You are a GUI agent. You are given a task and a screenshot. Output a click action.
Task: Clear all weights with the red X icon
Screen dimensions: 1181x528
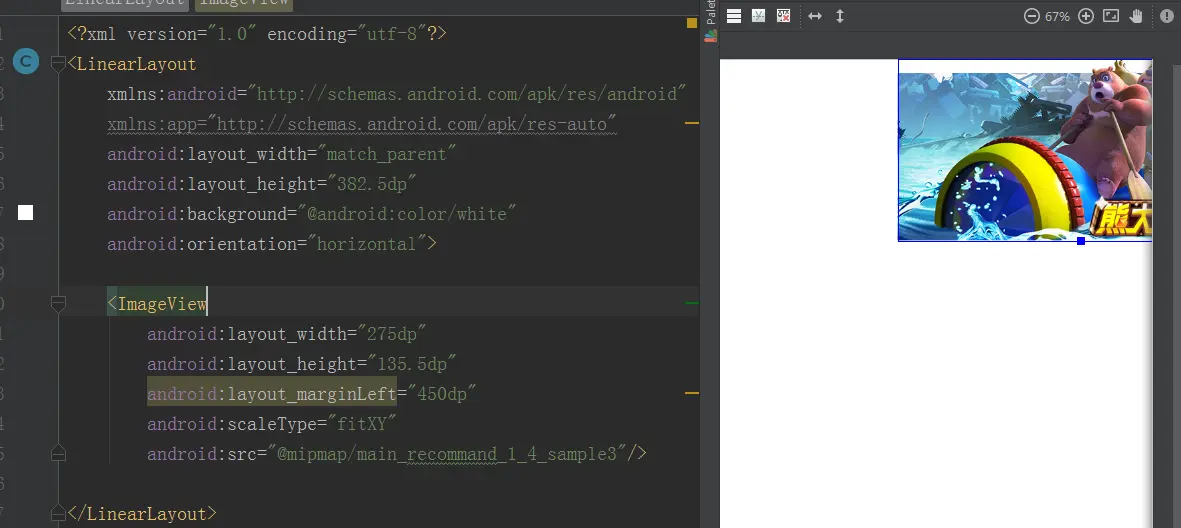[783, 16]
